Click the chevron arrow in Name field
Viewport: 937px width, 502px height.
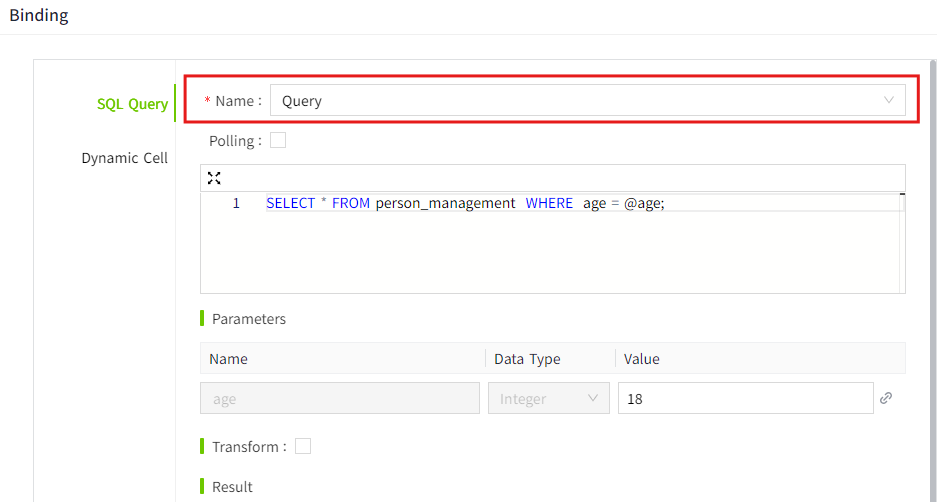[889, 100]
